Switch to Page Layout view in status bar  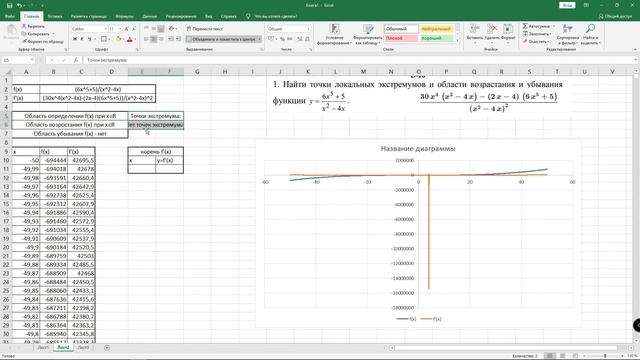pos(562,356)
